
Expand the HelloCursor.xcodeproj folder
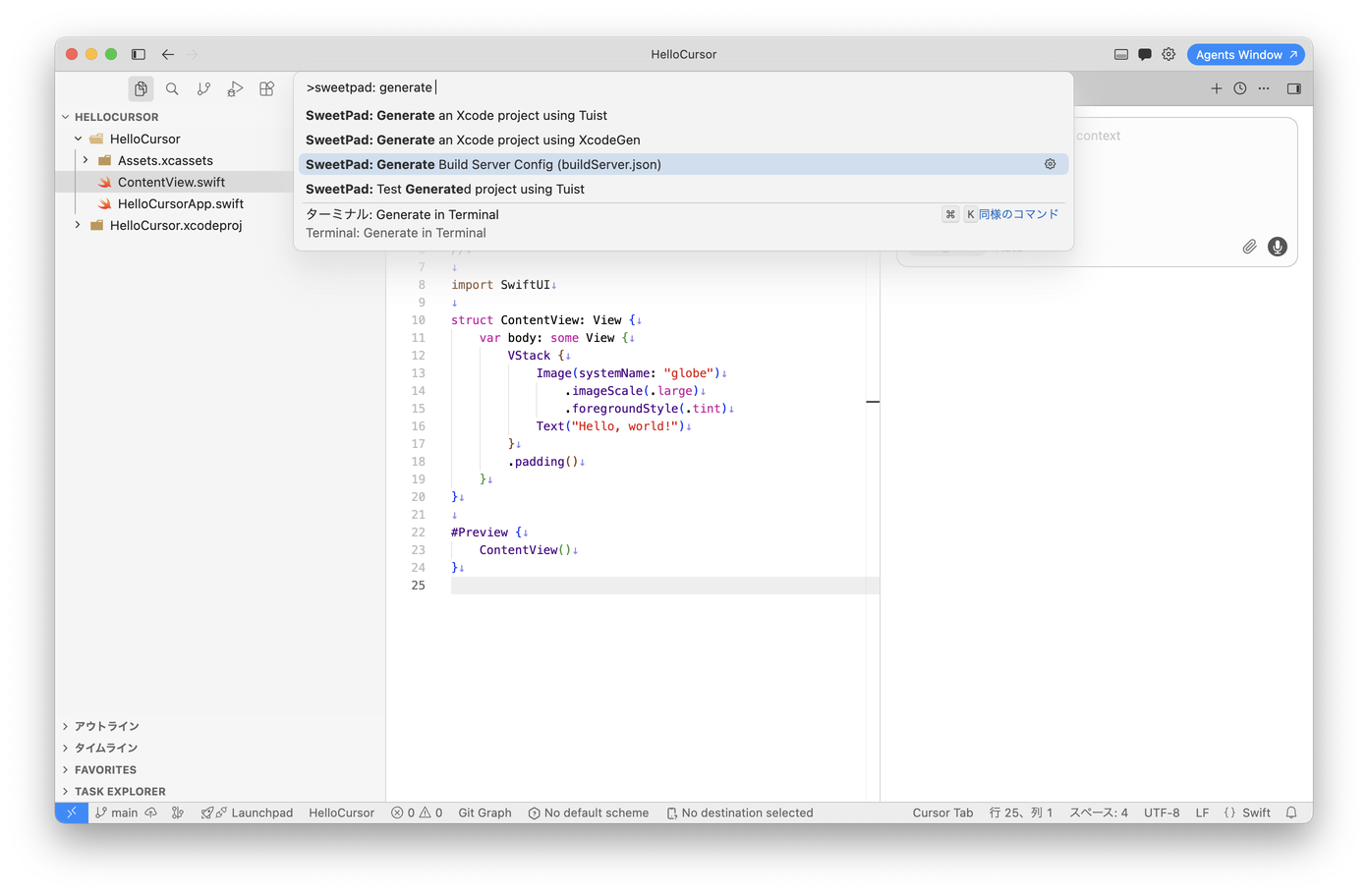[x=175, y=225]
